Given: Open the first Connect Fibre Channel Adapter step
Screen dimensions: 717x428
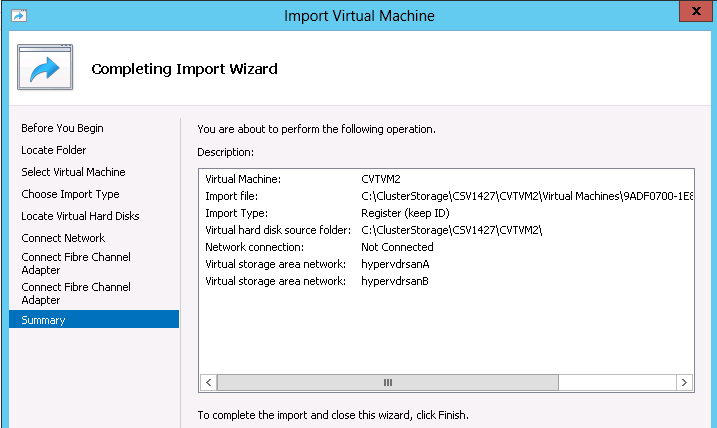Looking at the screenshot, I should click(x=76, y=263).
